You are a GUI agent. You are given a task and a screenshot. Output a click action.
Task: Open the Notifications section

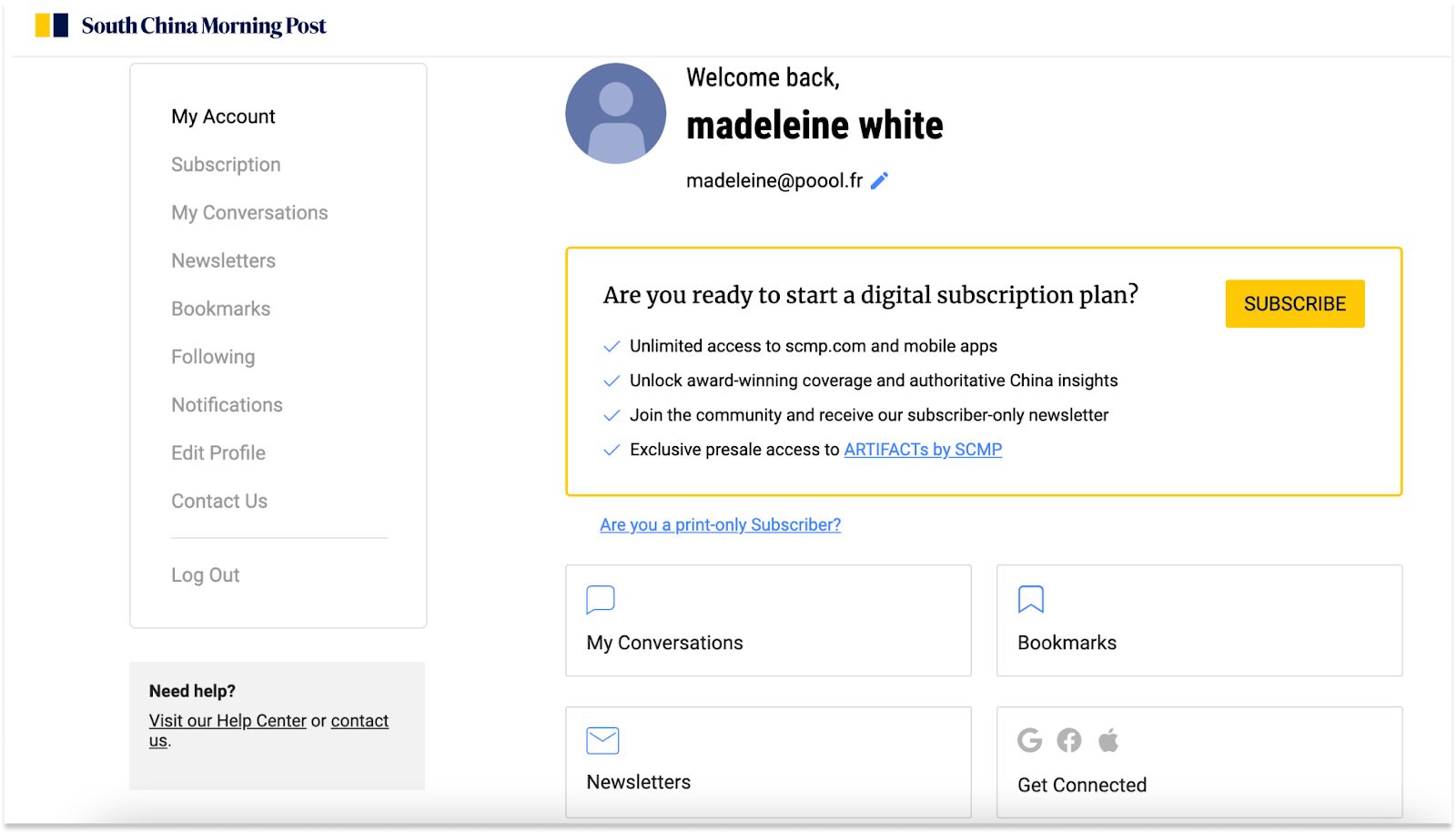[227, 404]
